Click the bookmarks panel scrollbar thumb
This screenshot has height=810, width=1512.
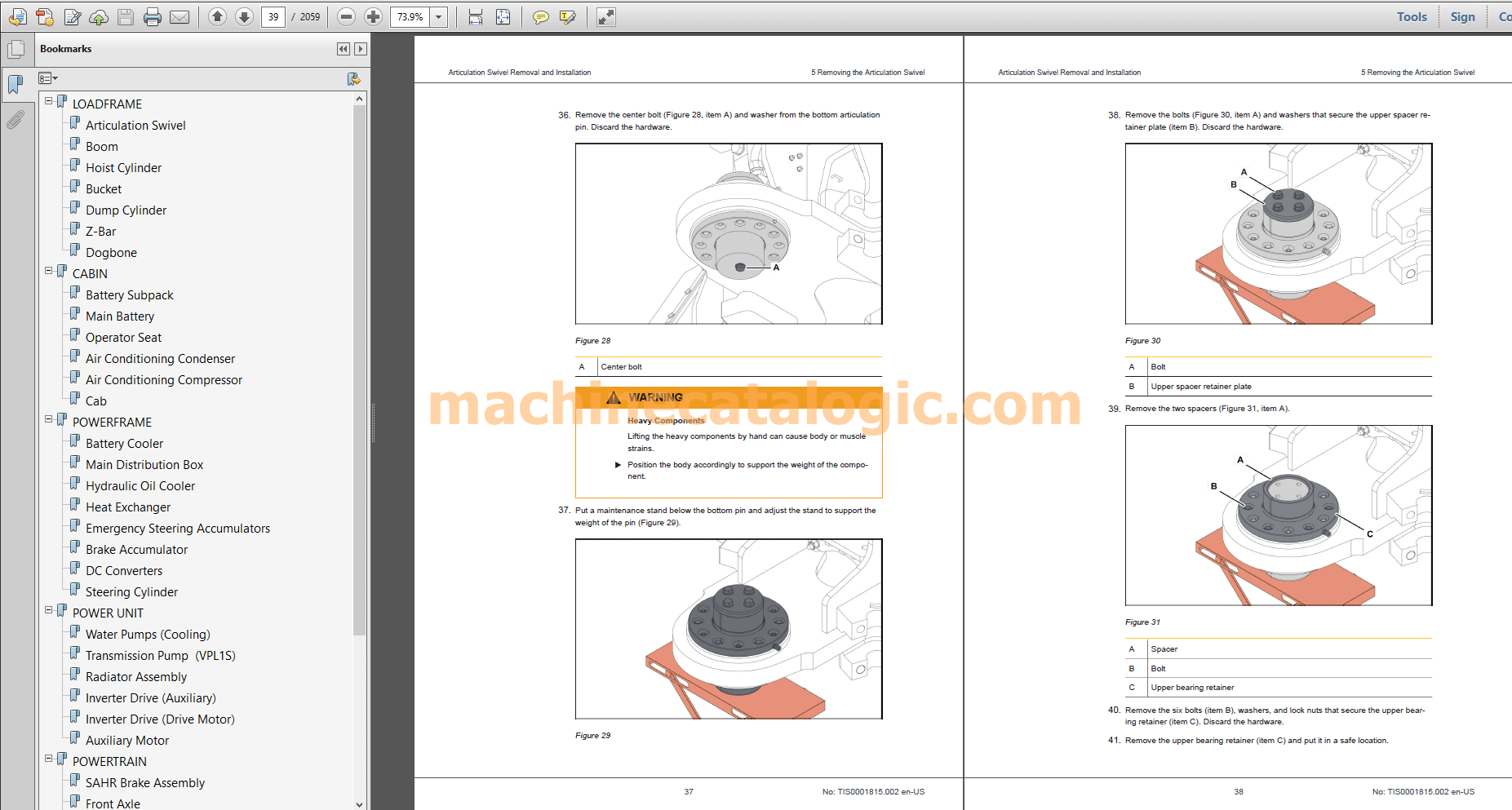pyautogui.click(x=360, y=370)
